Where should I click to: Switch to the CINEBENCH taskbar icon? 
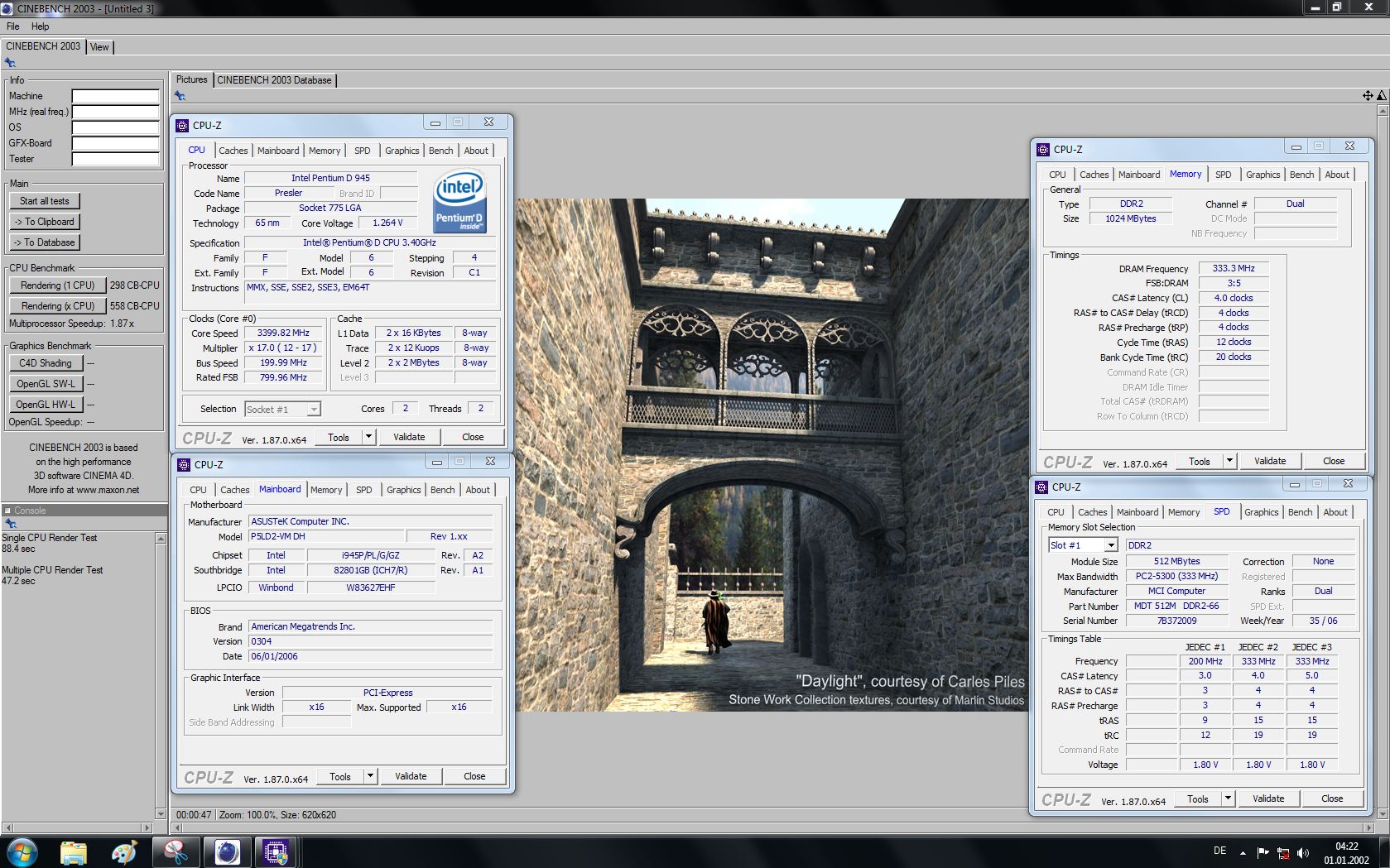tap(227, 852)
